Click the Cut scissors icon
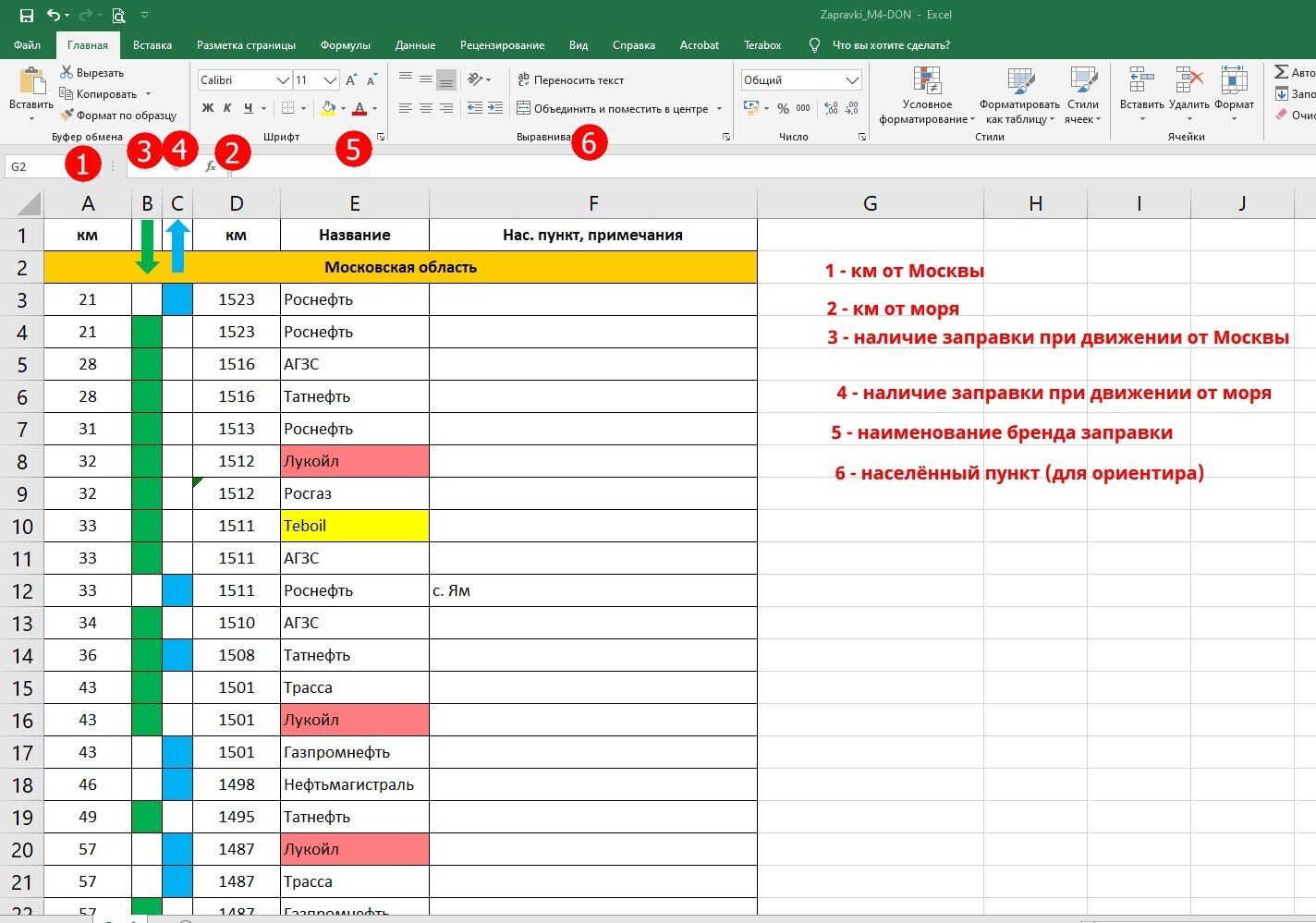 [67, 72]
